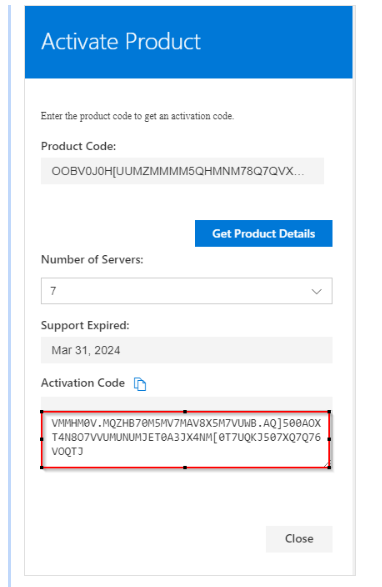Image resolution: width=382 pixels, height=587 pixels.
Task: Click the top-left corner selection handle
Action: [x=42, y=412]
